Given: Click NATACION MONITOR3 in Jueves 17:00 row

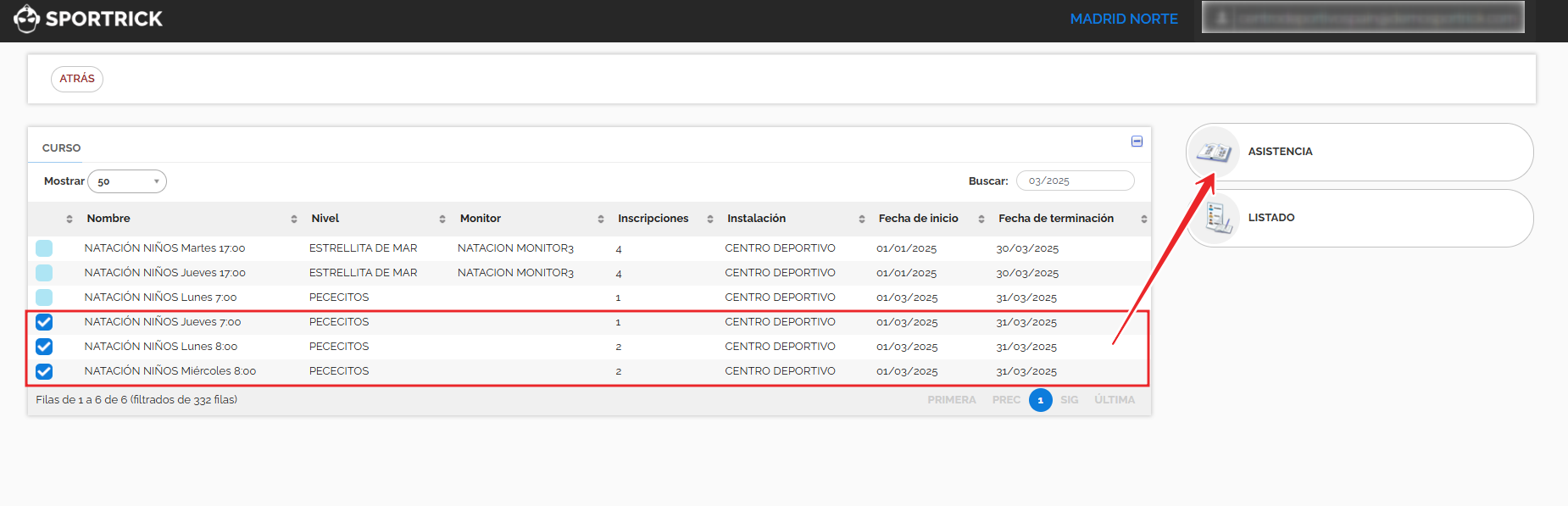Looking at the screenshot, I should (x=515, y=273).
